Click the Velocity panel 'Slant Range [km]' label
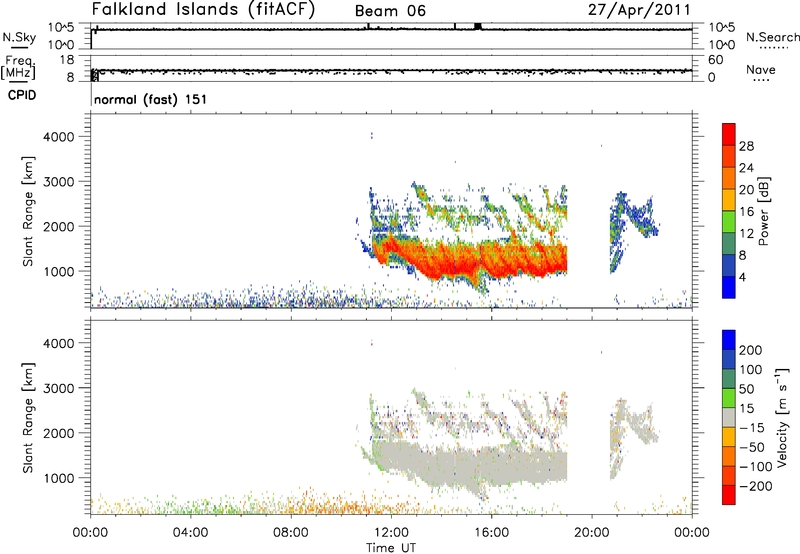The height and width of the screenshot is (554, 800). pos(28,418)
